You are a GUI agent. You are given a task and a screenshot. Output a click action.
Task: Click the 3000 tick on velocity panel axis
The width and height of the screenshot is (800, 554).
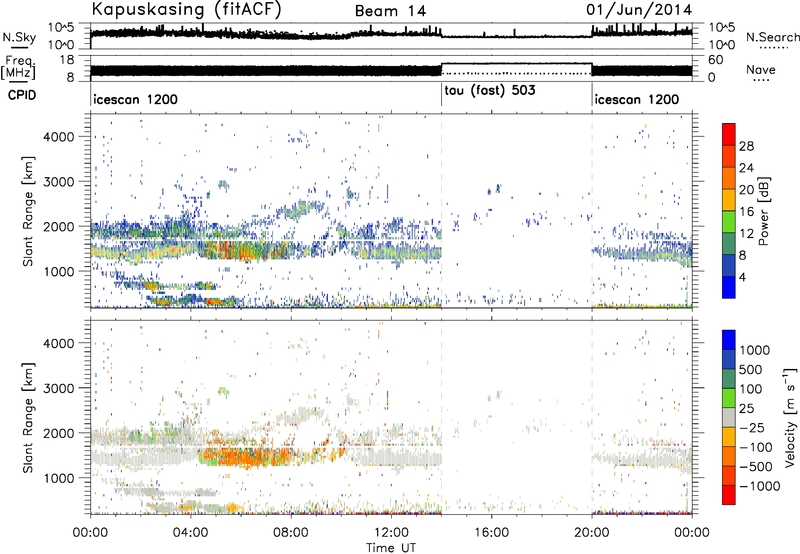tap(59, 388)
